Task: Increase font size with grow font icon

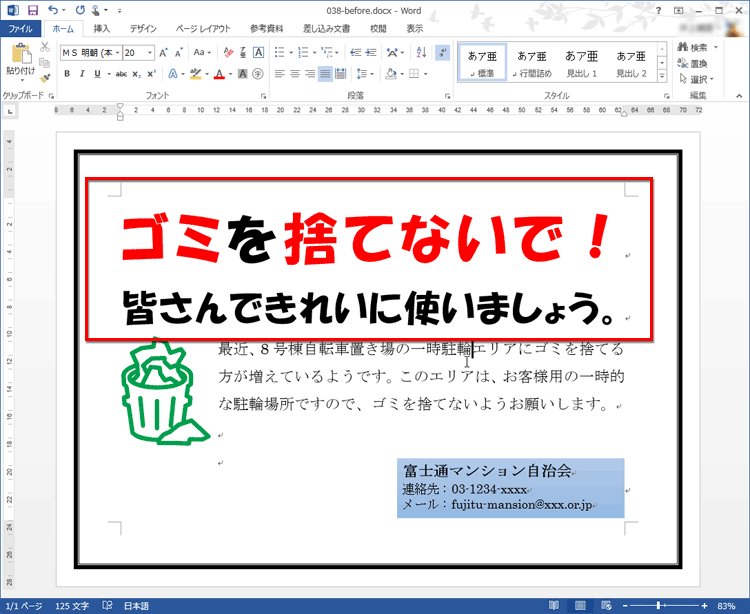Action: (x=164, y=53)
